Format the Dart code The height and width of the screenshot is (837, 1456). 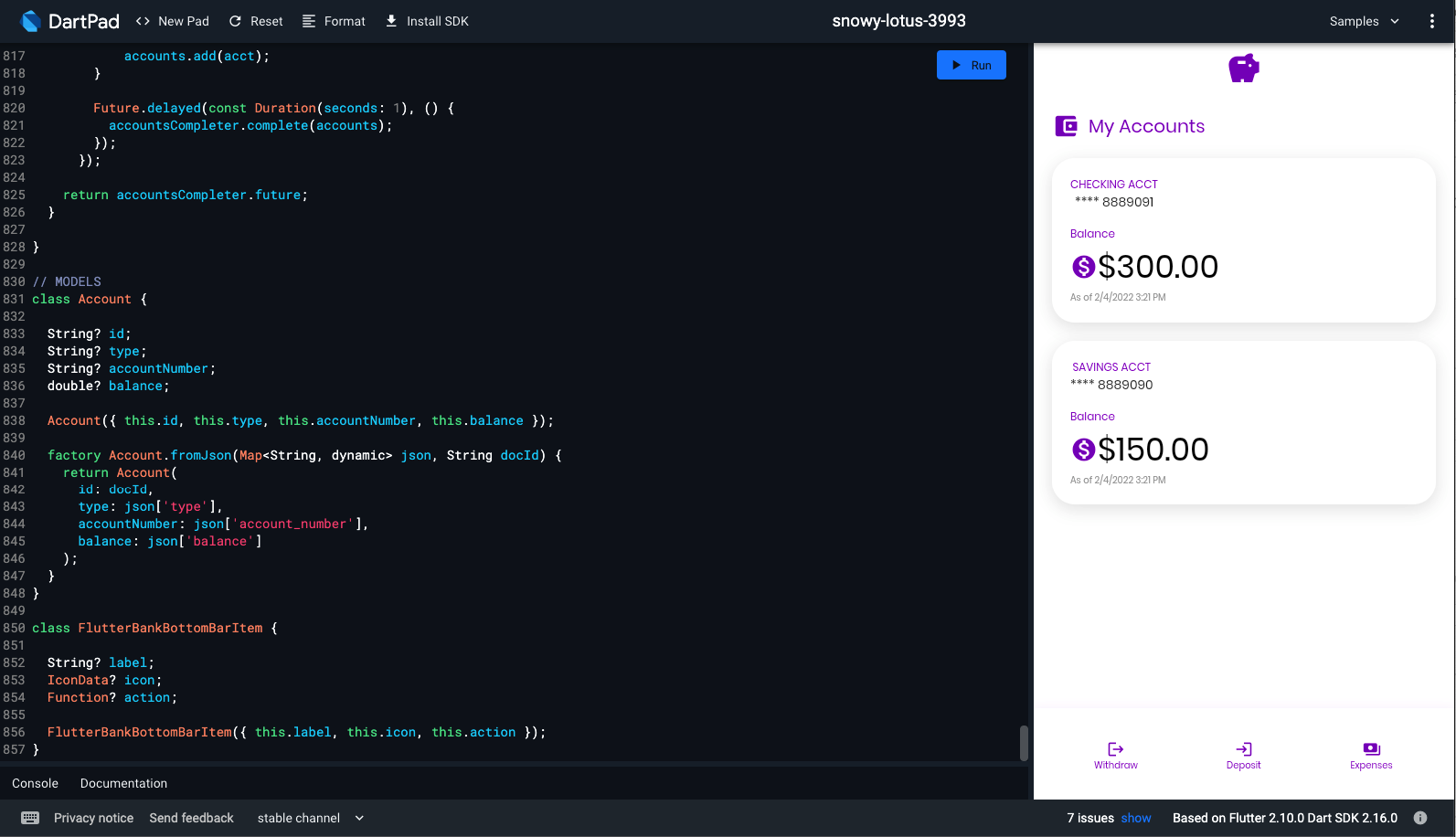click(x=334, y=21)
